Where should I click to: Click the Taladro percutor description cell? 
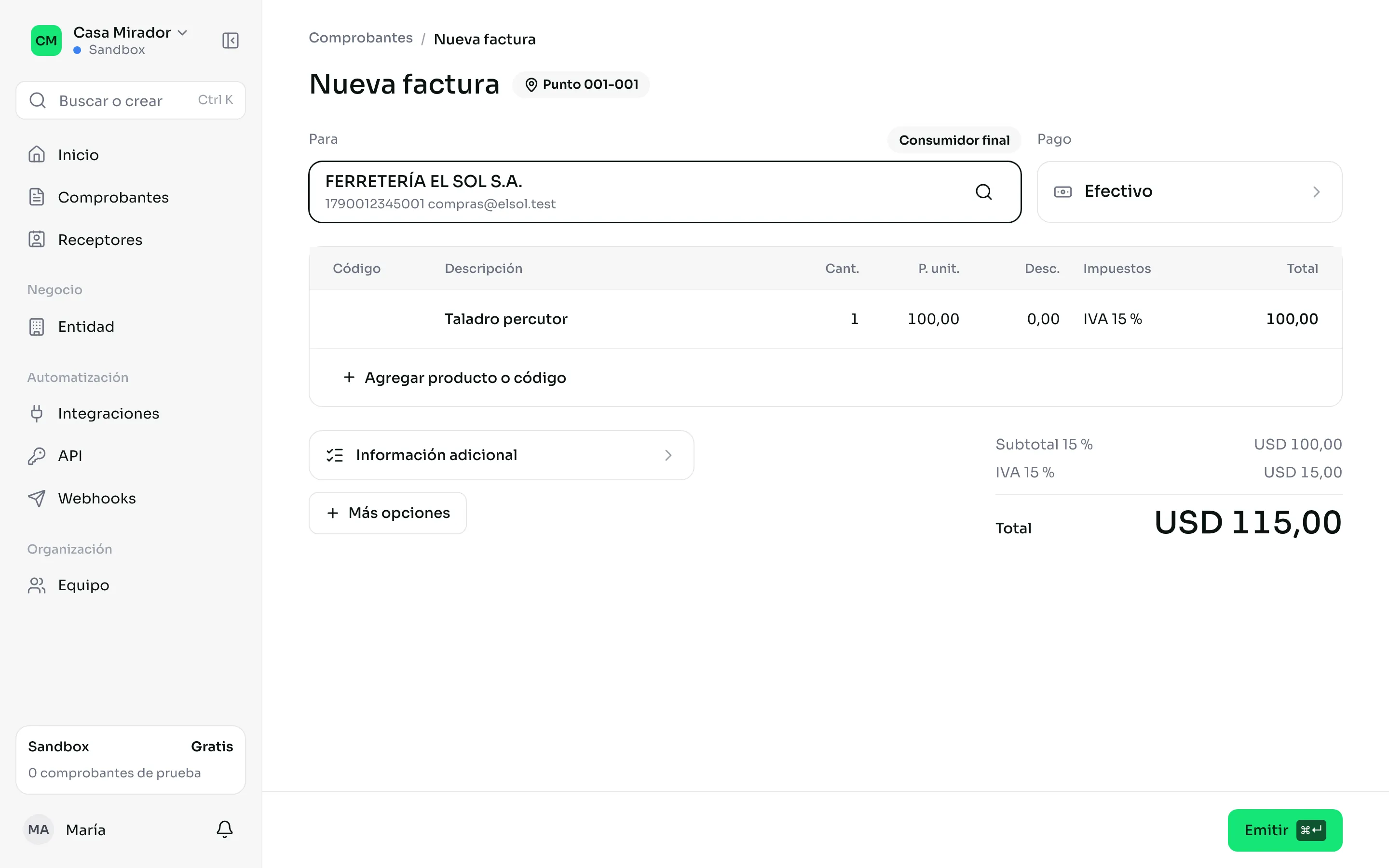click(x=505, y=319)
